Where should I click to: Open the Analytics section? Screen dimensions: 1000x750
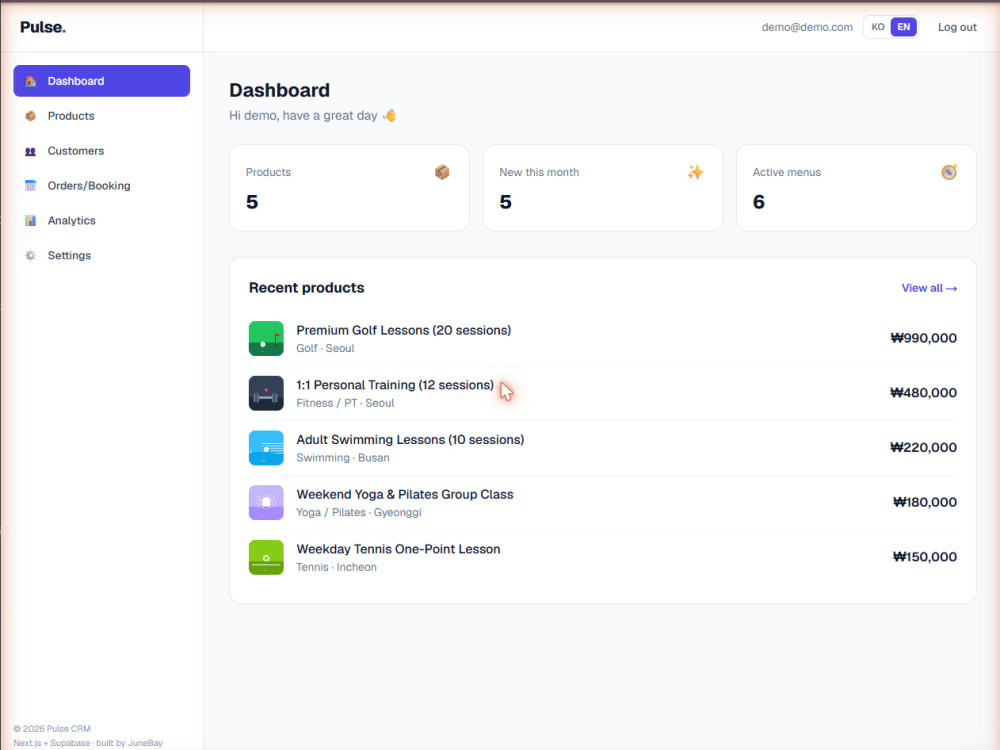(x=101, y=221)
